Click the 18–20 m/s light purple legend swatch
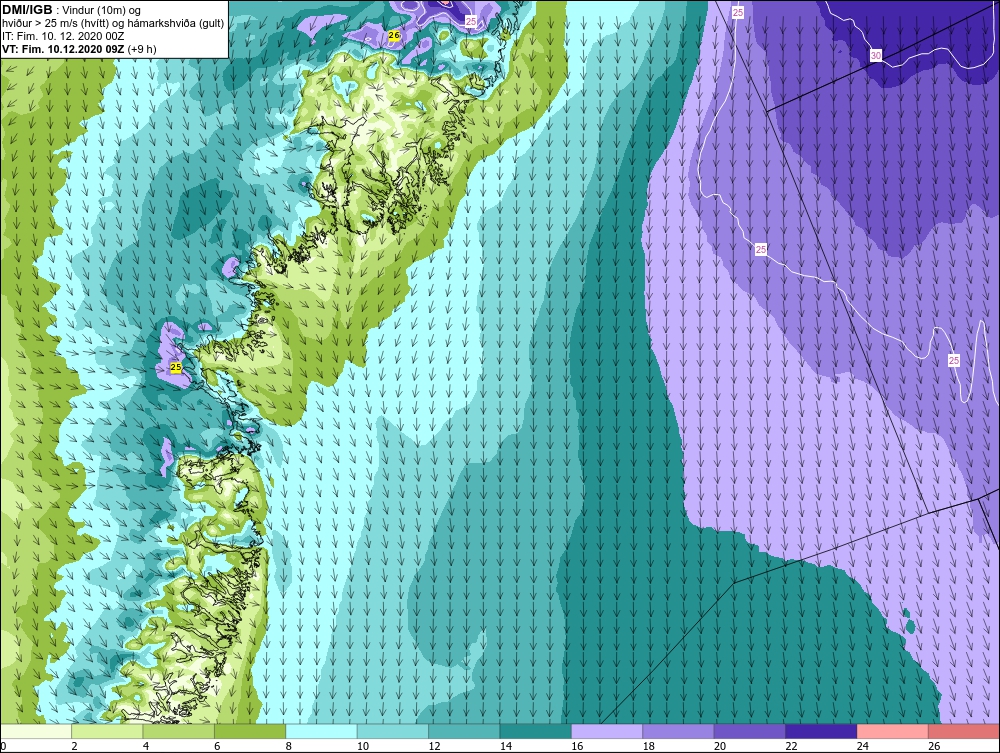Viewport: 1000px width, 753px height. click(x=679, y=731)
